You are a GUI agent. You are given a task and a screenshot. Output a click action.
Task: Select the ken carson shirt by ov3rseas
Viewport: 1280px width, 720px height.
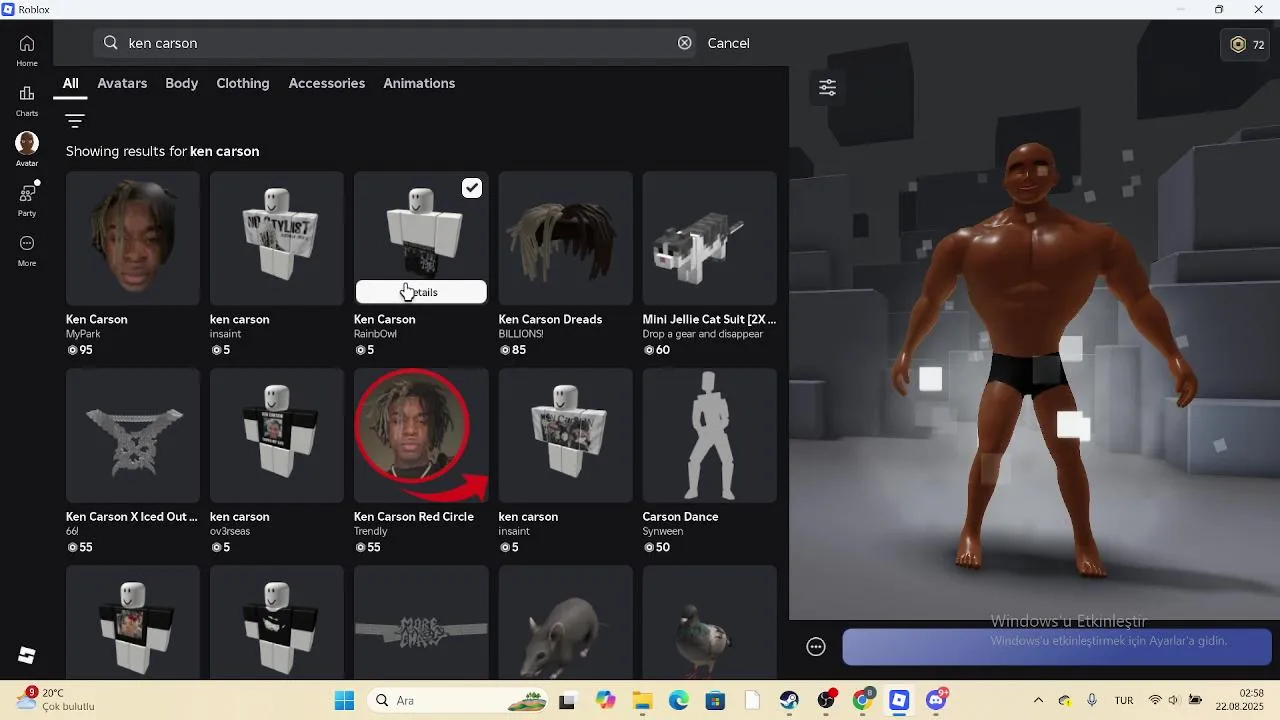(277, 435)
